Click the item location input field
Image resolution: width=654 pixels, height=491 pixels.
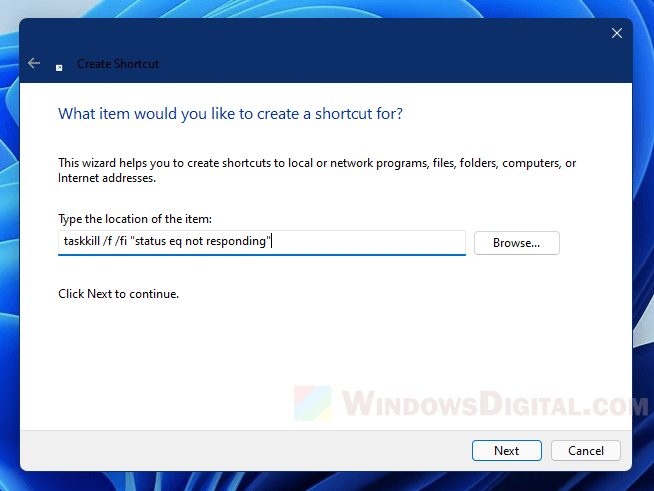click(x=262, y=242)
